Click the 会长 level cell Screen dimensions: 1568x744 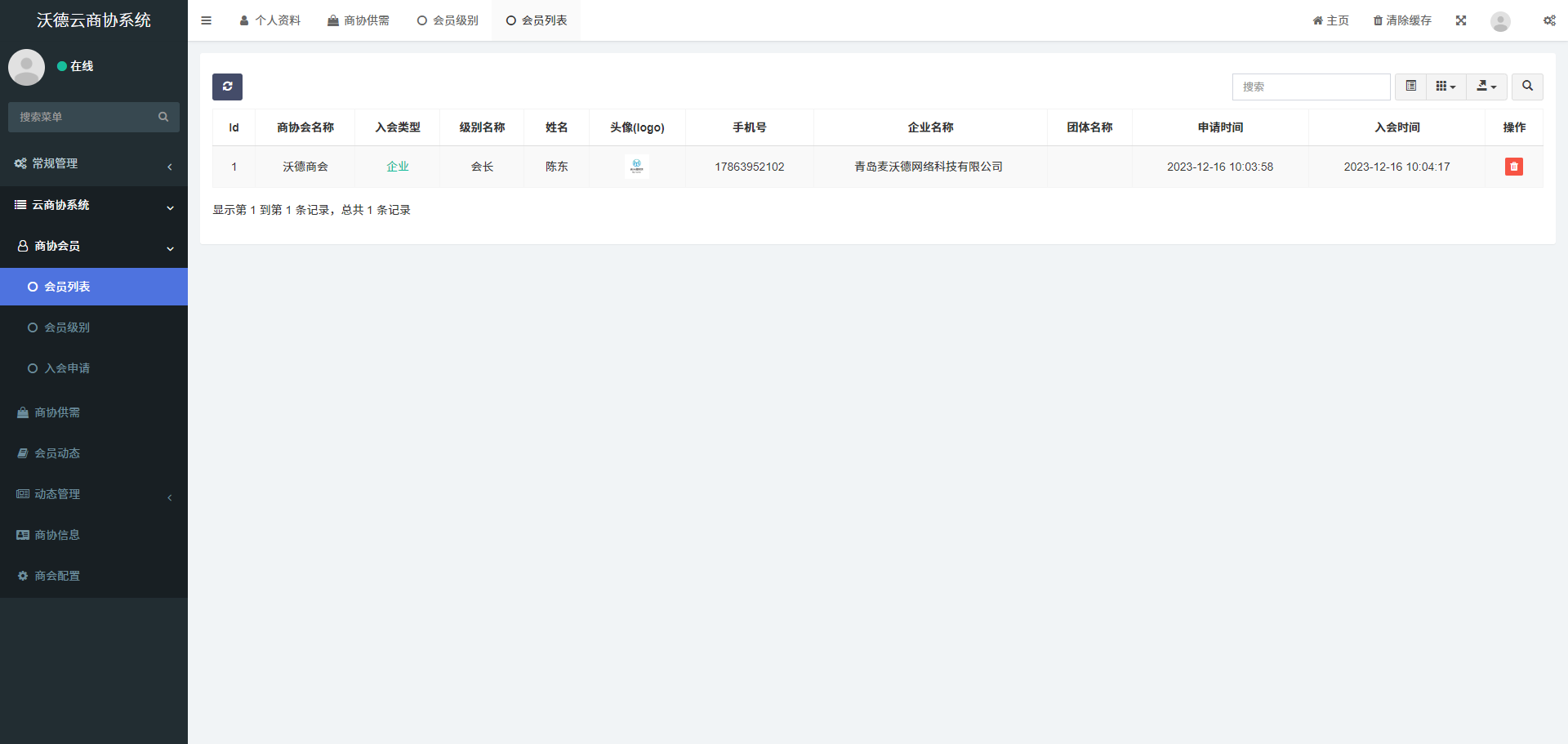point(482,167)
